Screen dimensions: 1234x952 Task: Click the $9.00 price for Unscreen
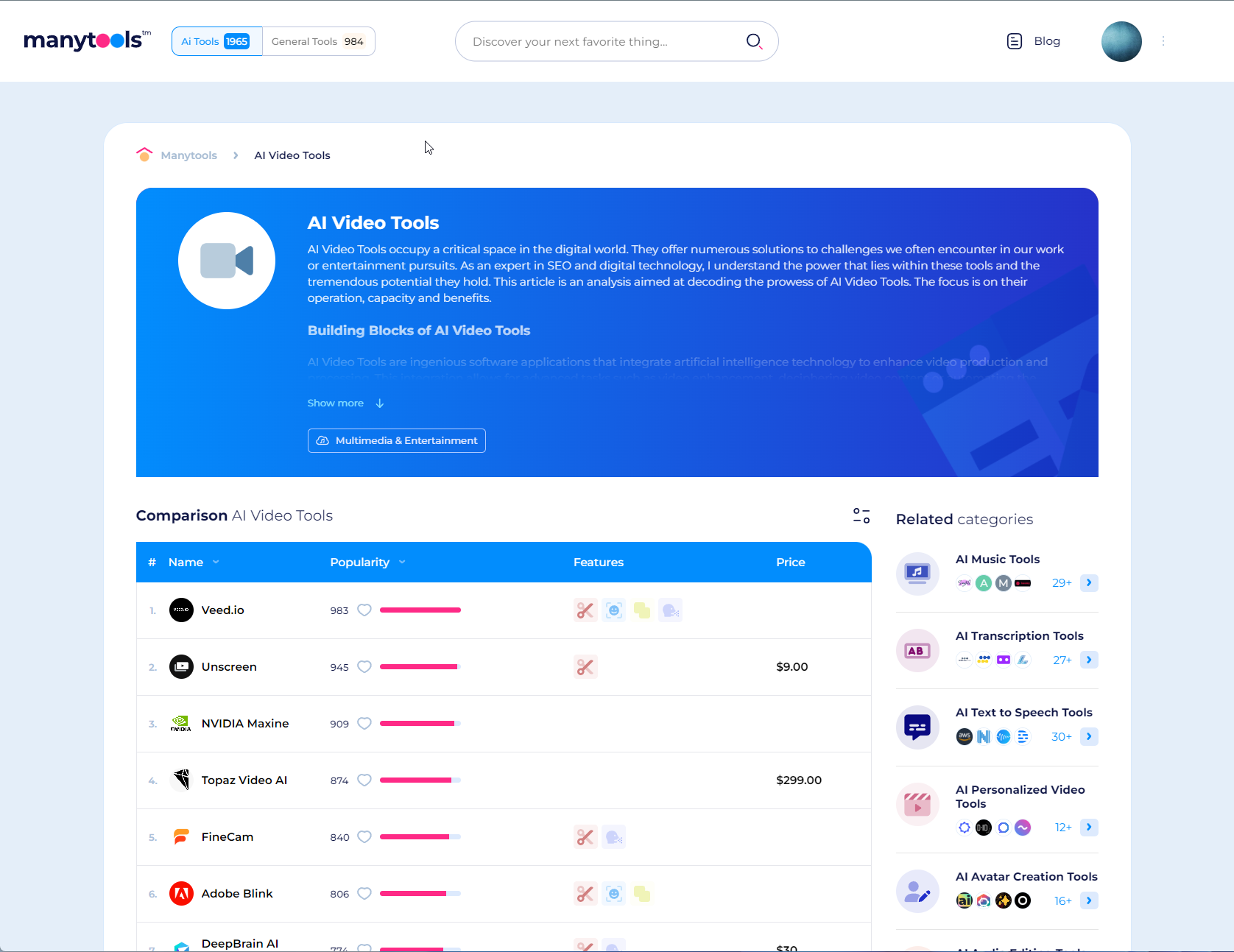click(792, 667)
